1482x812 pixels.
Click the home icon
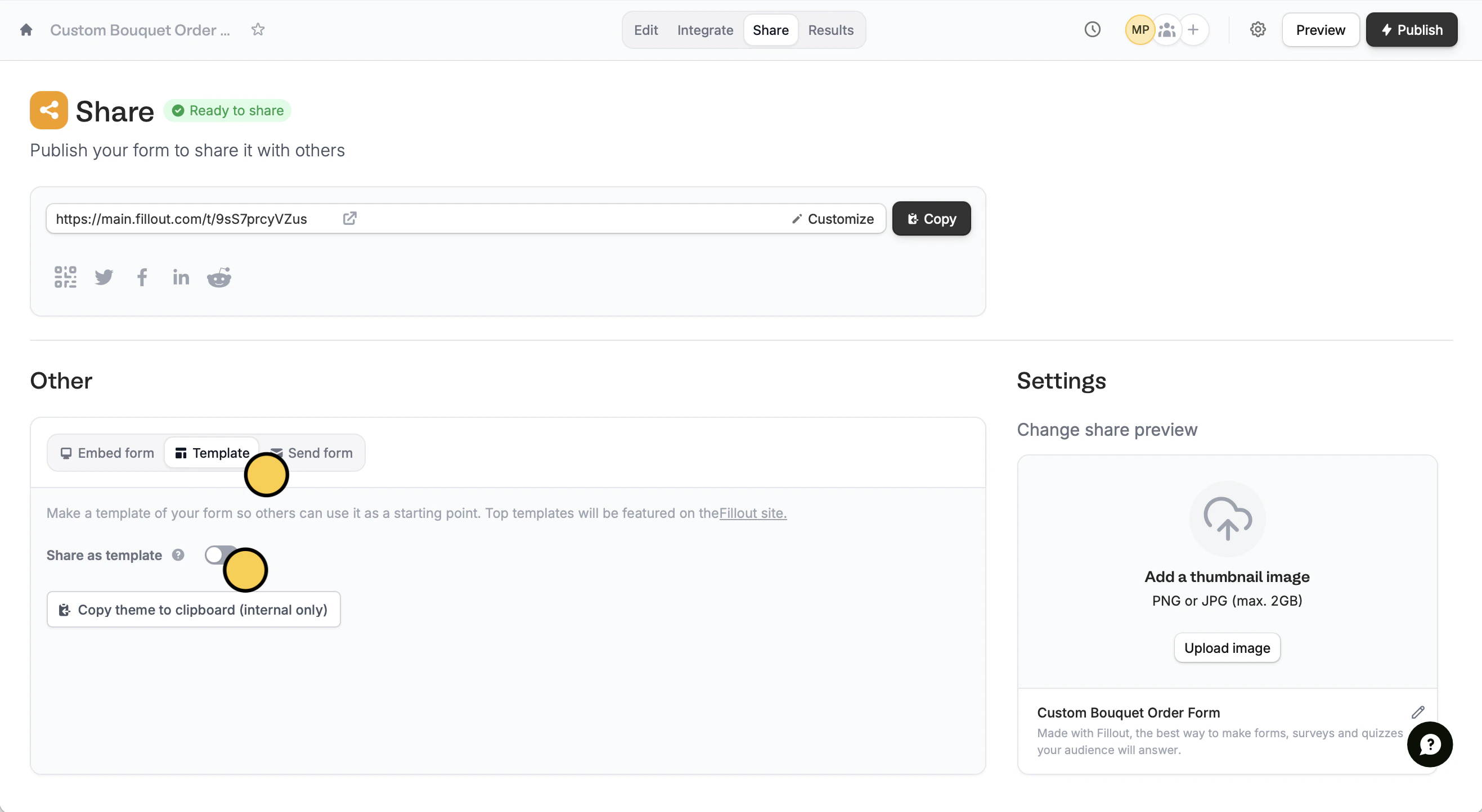[x=26, y=30]
